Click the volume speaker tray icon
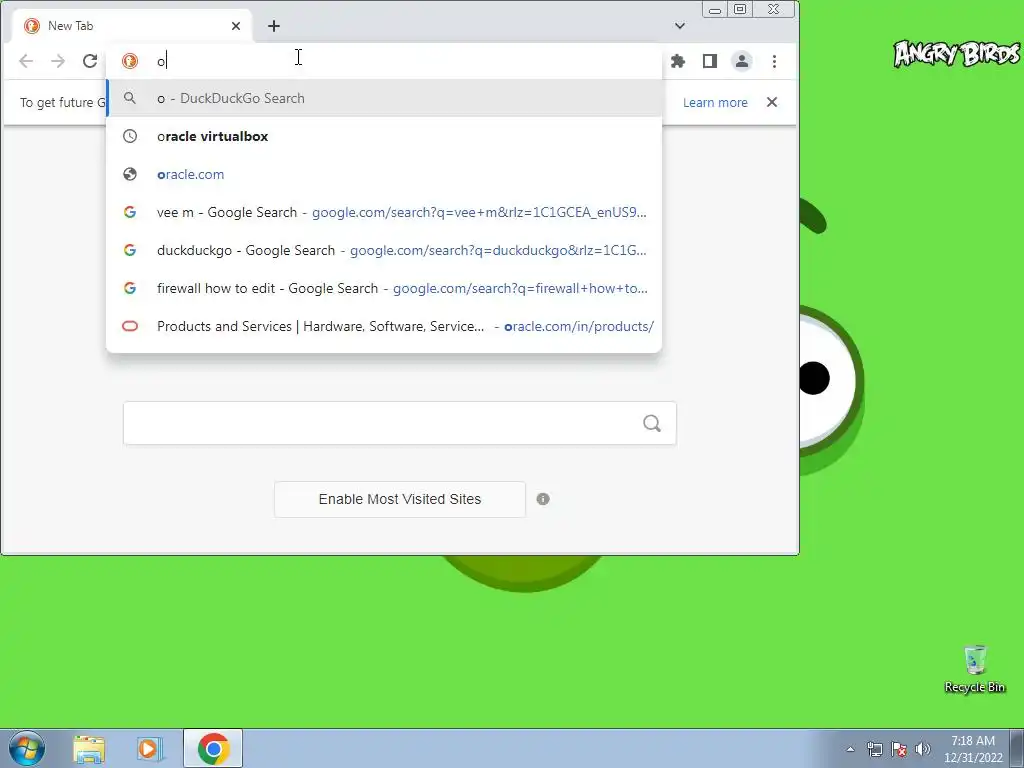Viewport: 1024px width, 768px height. (923, 749)
